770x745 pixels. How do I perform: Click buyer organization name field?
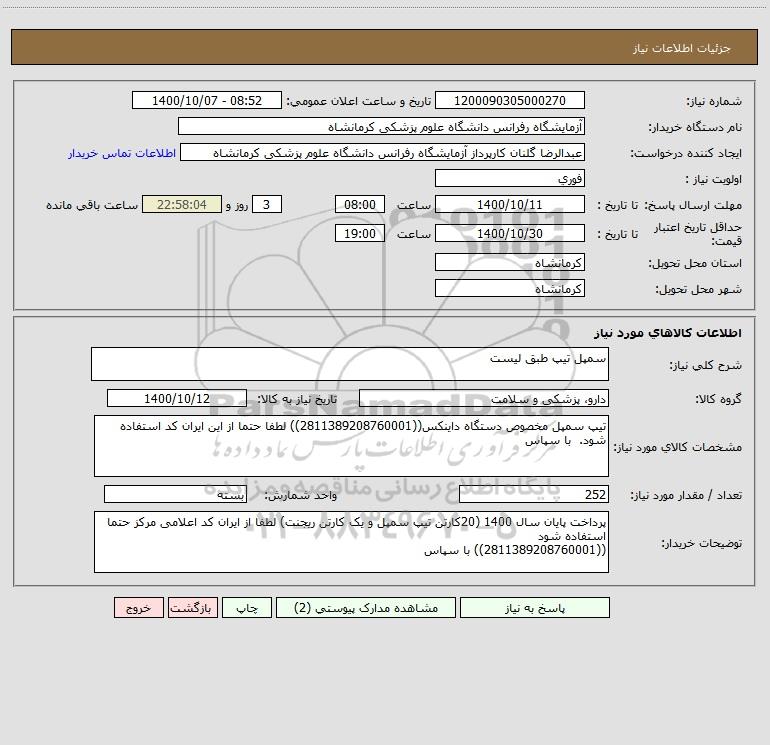381,126
